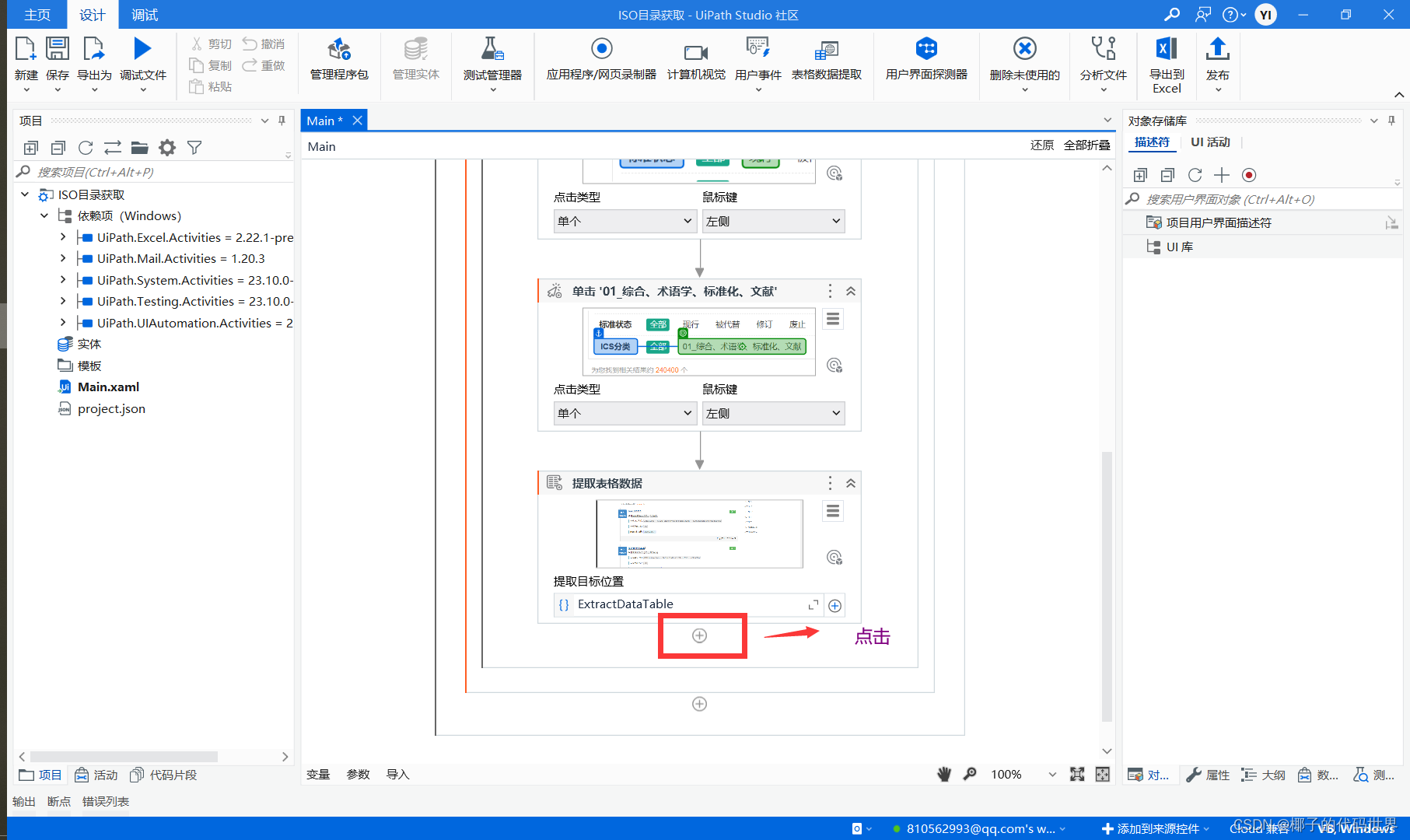This screenshot has width=1410, height=840.
Task: Open 变量 panel
Action: 318,775
